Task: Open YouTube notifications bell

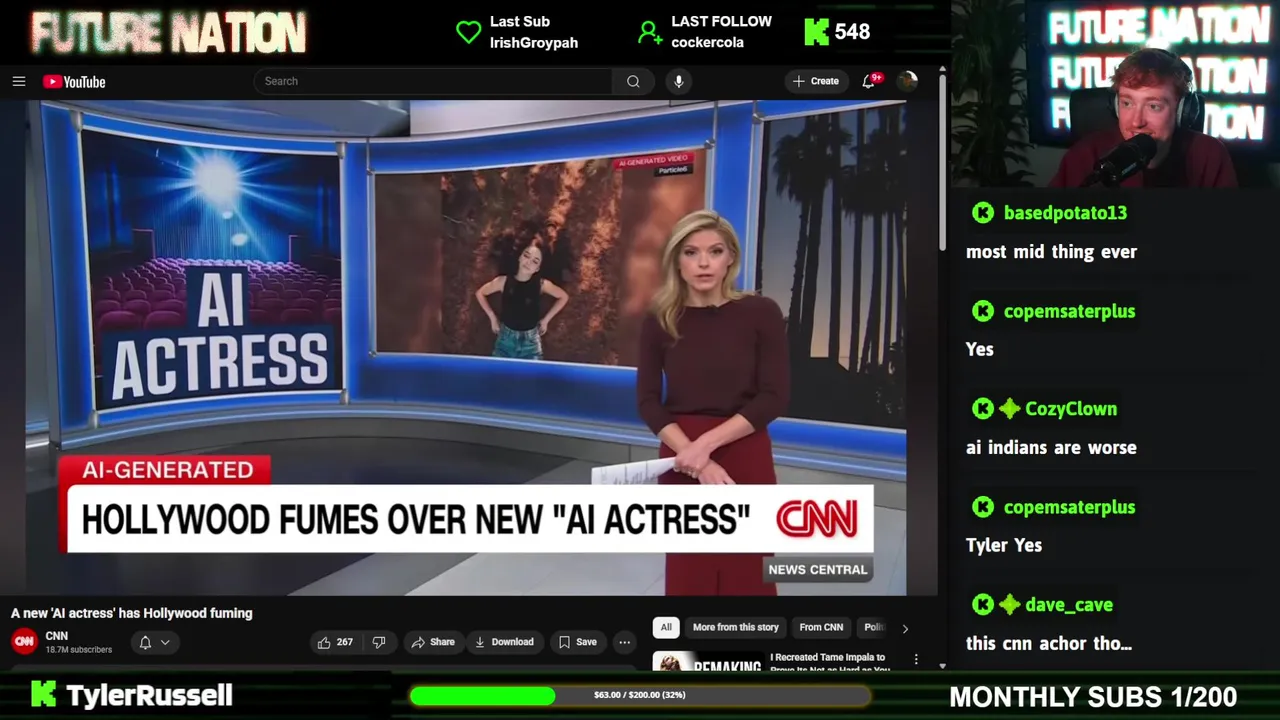Action: click(869, 81)
